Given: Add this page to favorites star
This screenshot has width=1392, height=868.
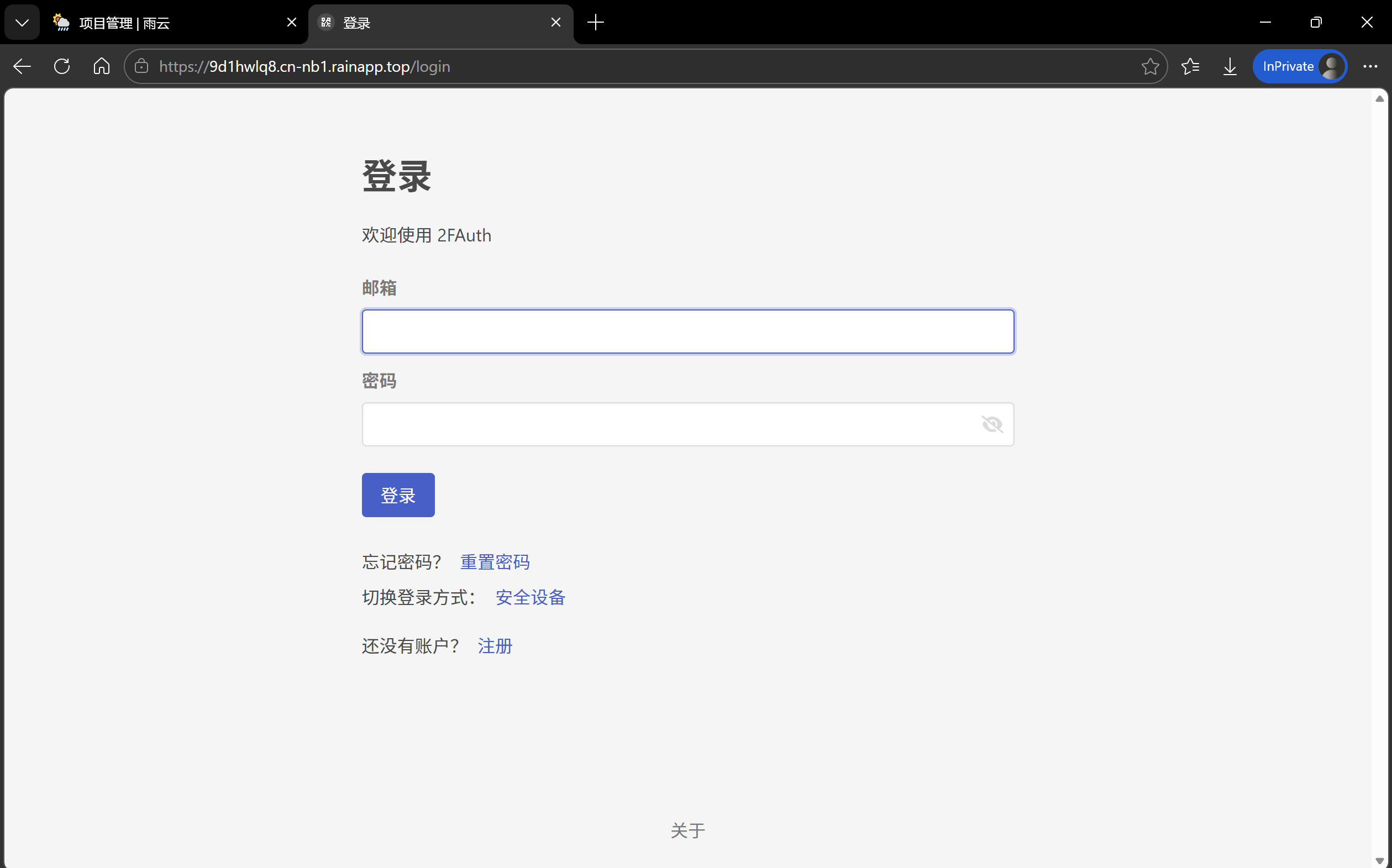Looking at the screenshot, I should pos(1150,67).
